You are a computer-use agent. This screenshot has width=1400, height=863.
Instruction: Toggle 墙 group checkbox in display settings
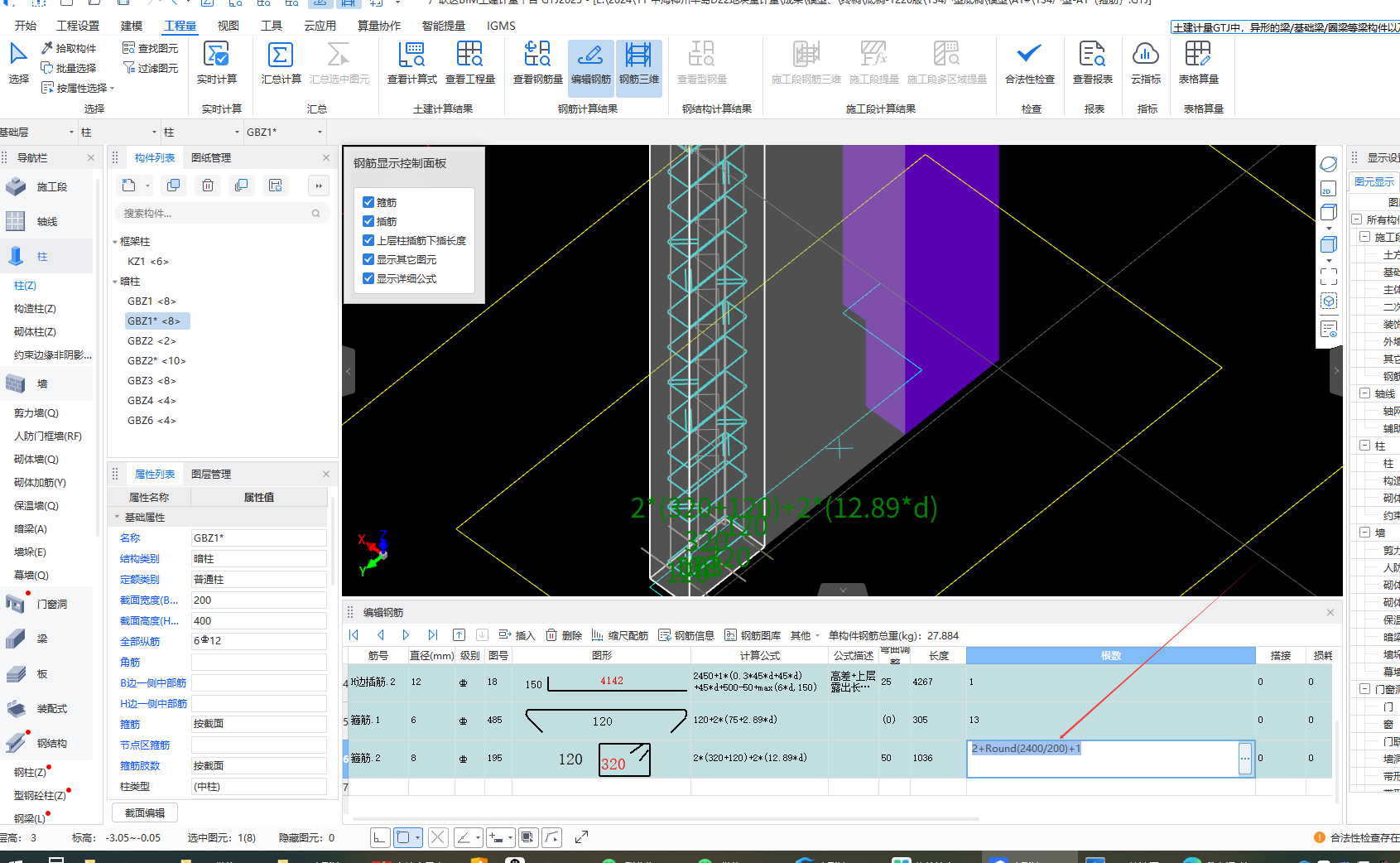(1364, 533)
